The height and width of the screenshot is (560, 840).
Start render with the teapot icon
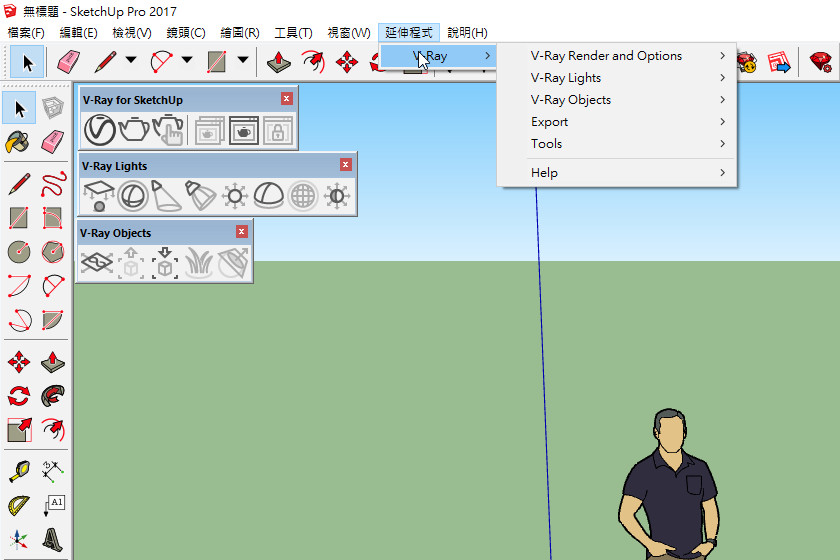[x=134, y=129]
